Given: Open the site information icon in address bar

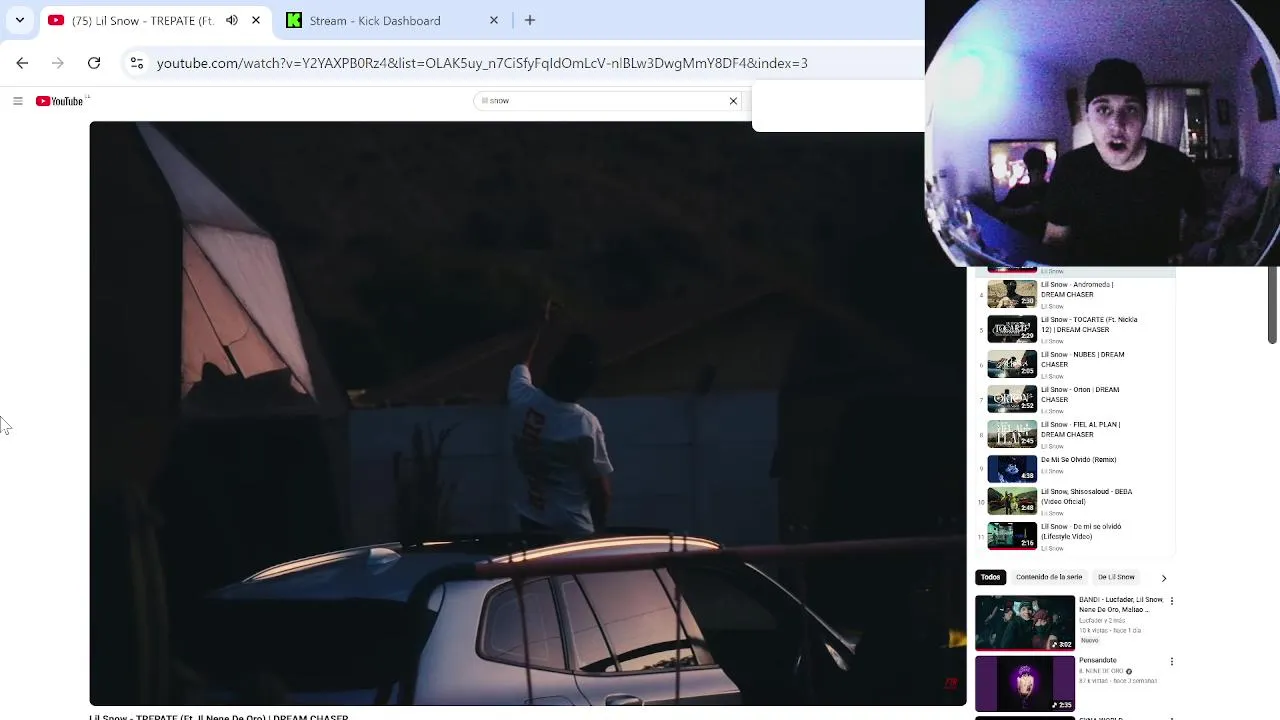Looking at the screenshot, I should click(137, 63).
